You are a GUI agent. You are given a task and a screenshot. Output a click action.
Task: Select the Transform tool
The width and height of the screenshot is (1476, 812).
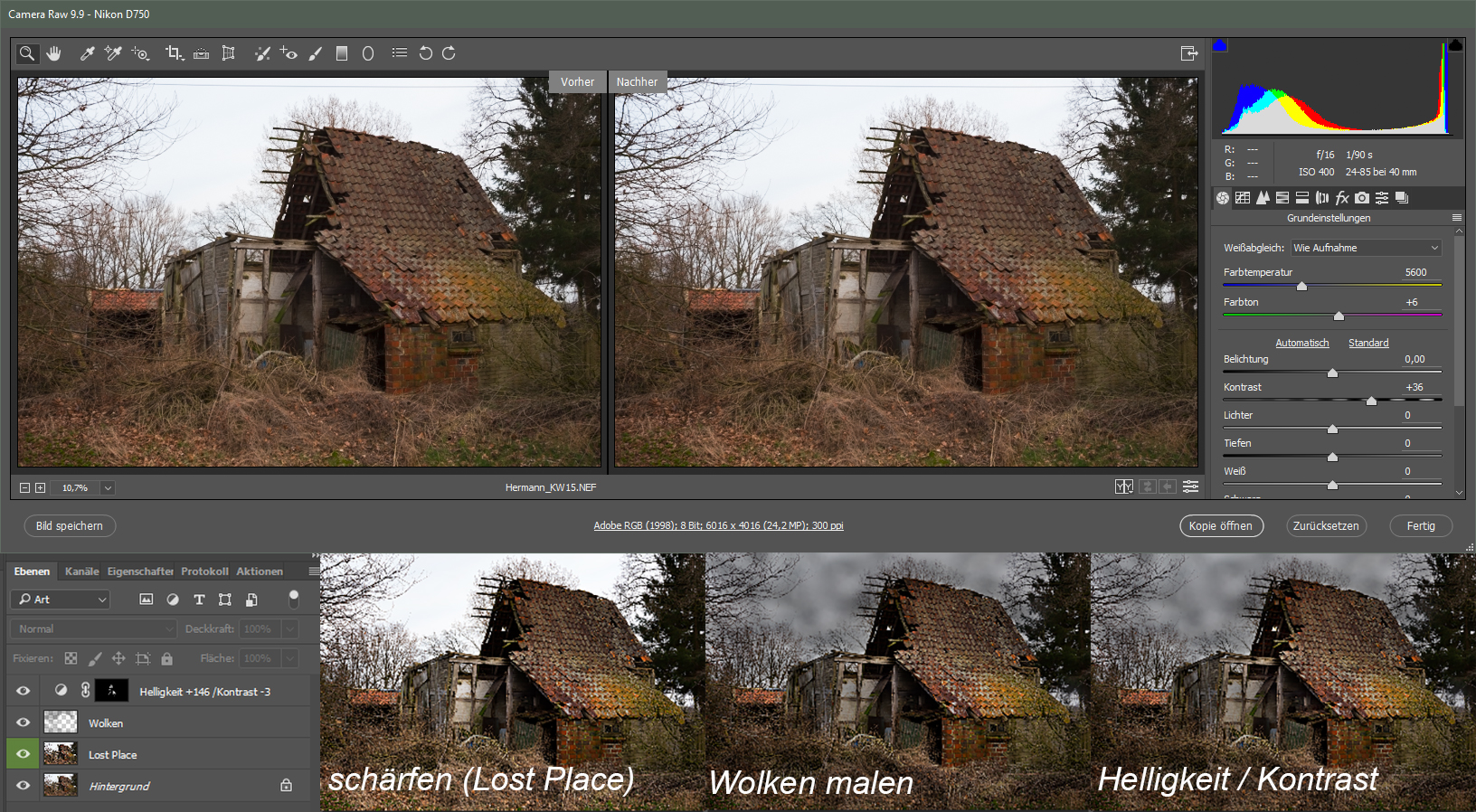point(229,53)
